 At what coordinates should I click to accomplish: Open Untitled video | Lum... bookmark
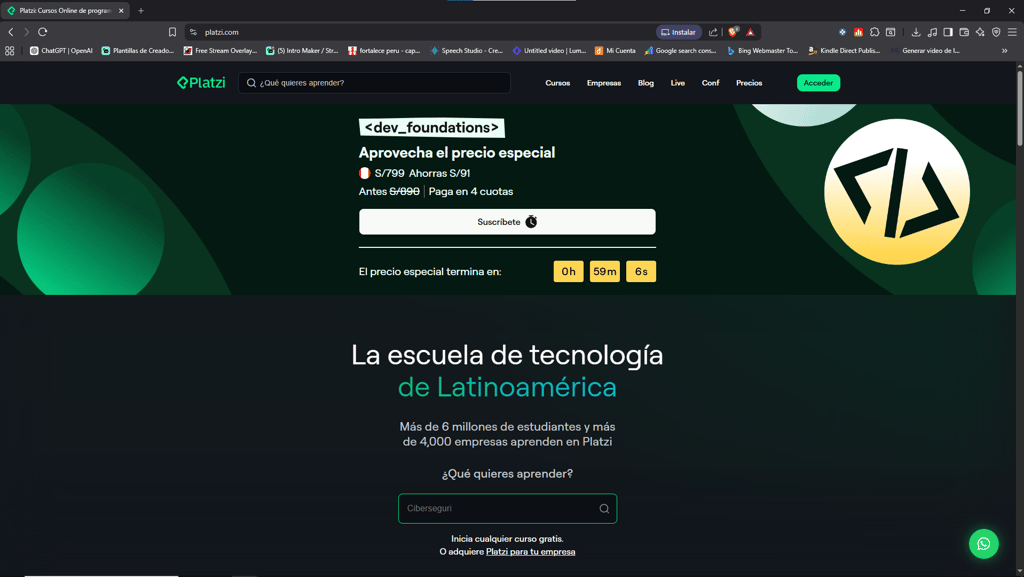click(x=549, y=50)
